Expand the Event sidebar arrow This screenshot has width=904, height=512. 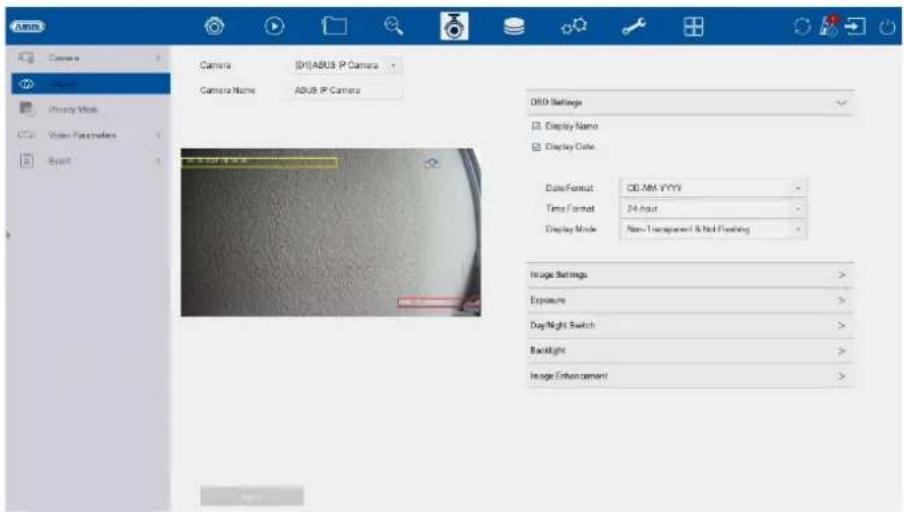click(x=158, y=161)
